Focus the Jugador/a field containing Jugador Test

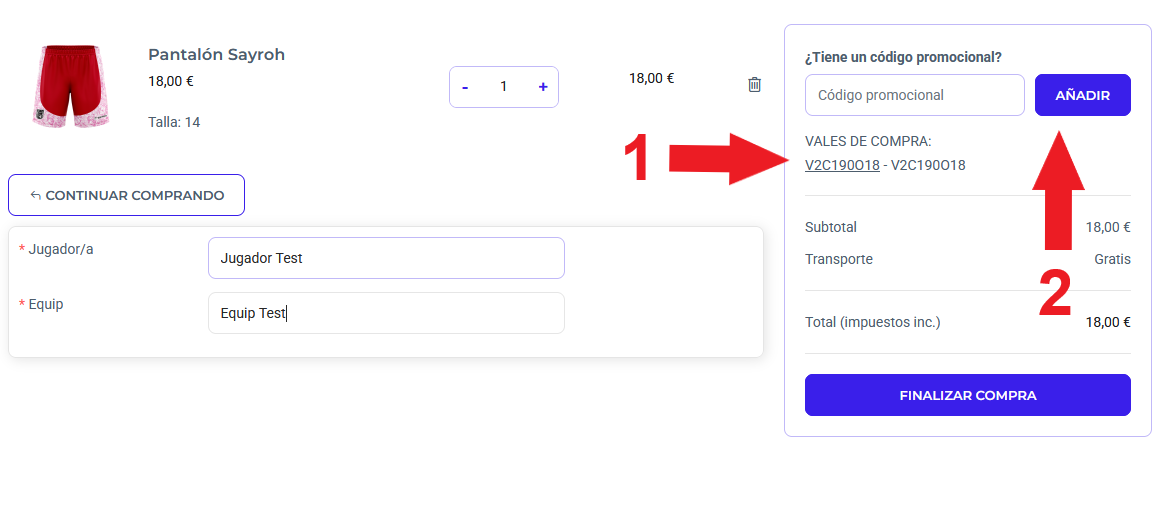click(387, 258)
